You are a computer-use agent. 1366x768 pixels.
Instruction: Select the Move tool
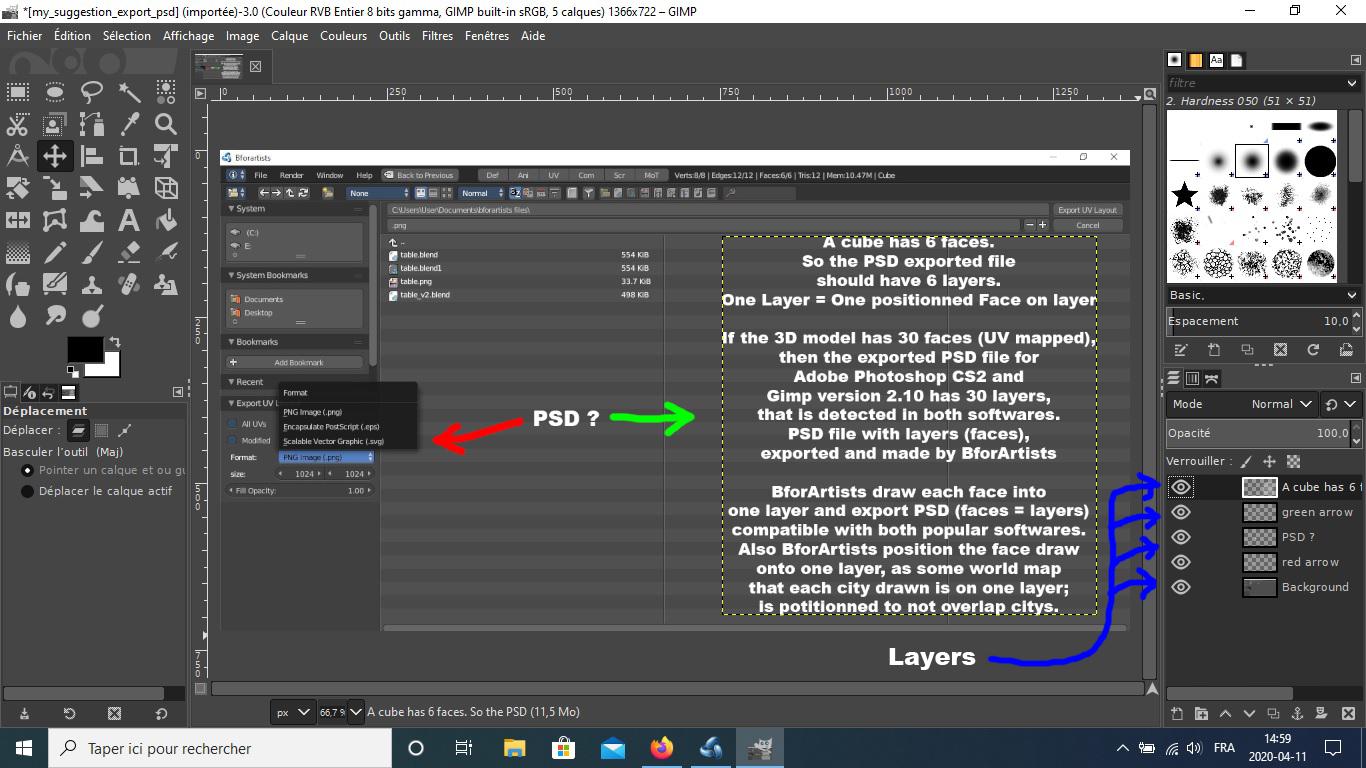55,156
